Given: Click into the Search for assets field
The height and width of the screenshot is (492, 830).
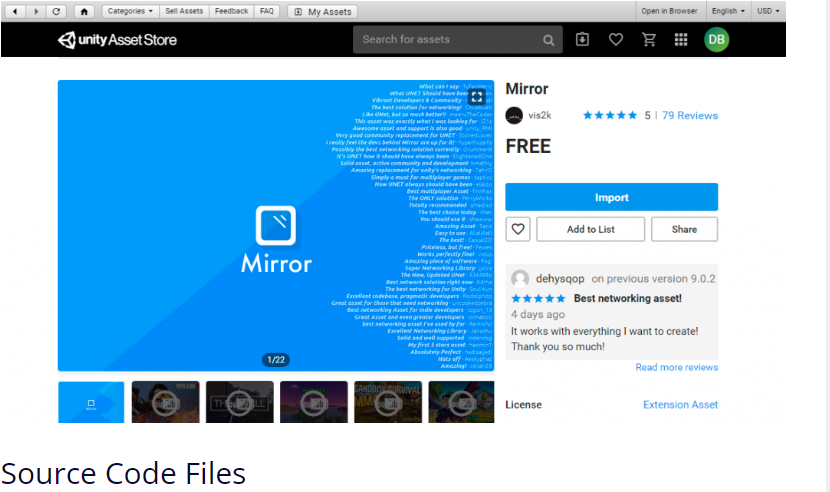Looking at the screenshot, I should (x=450, y=40).
